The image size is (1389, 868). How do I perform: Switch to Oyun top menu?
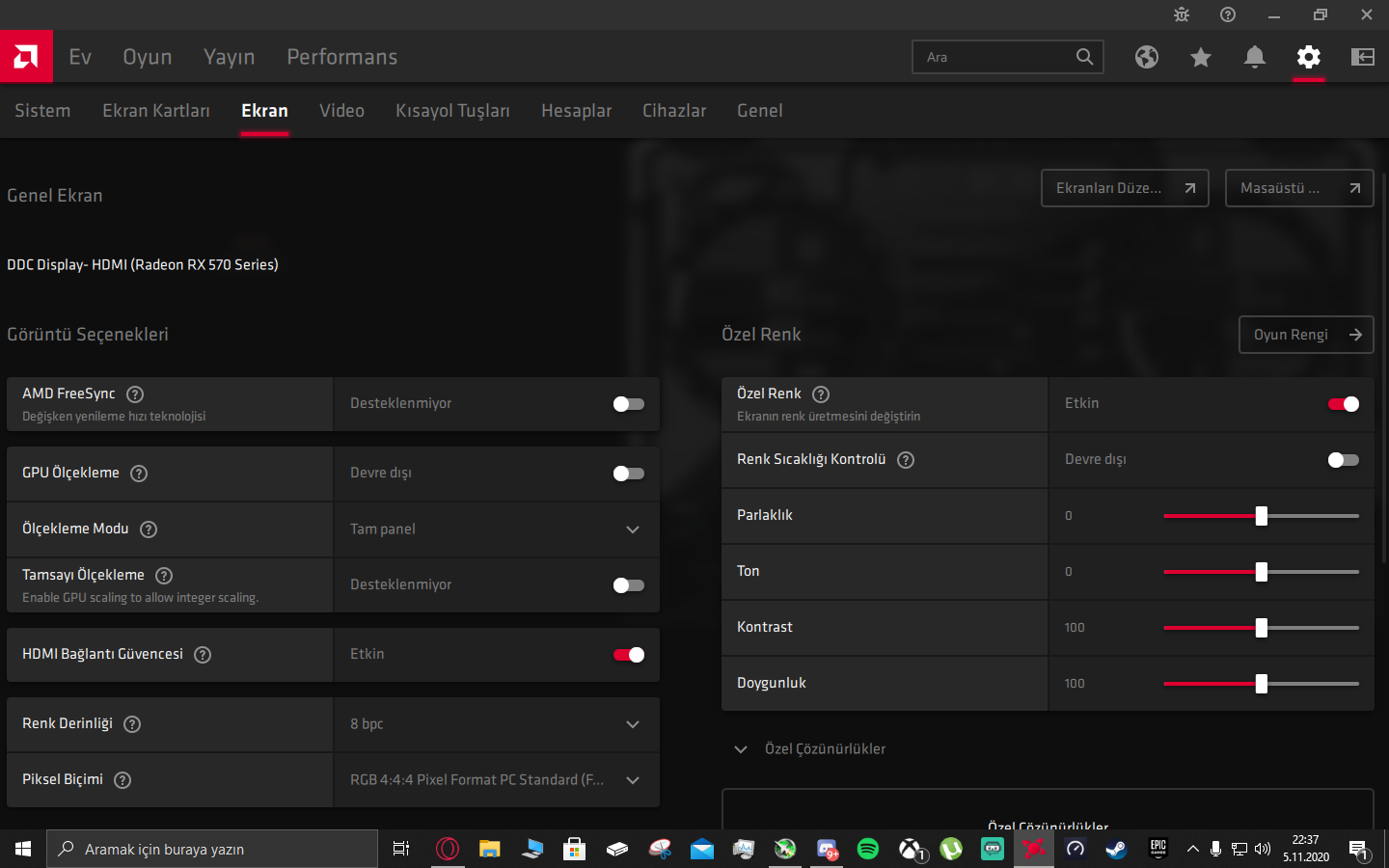(148, 57)
